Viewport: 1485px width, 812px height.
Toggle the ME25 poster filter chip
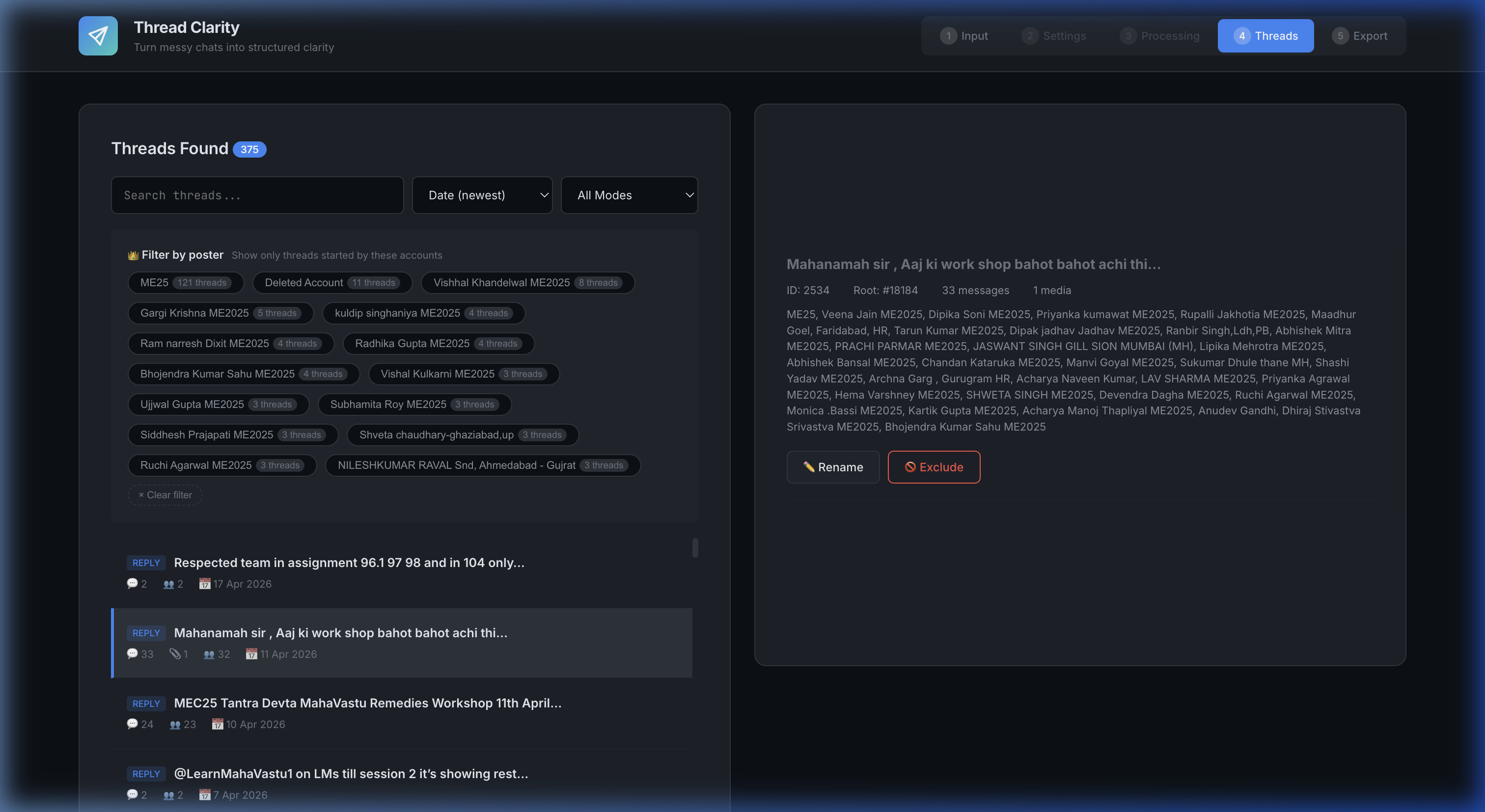(x=185, y=282)
